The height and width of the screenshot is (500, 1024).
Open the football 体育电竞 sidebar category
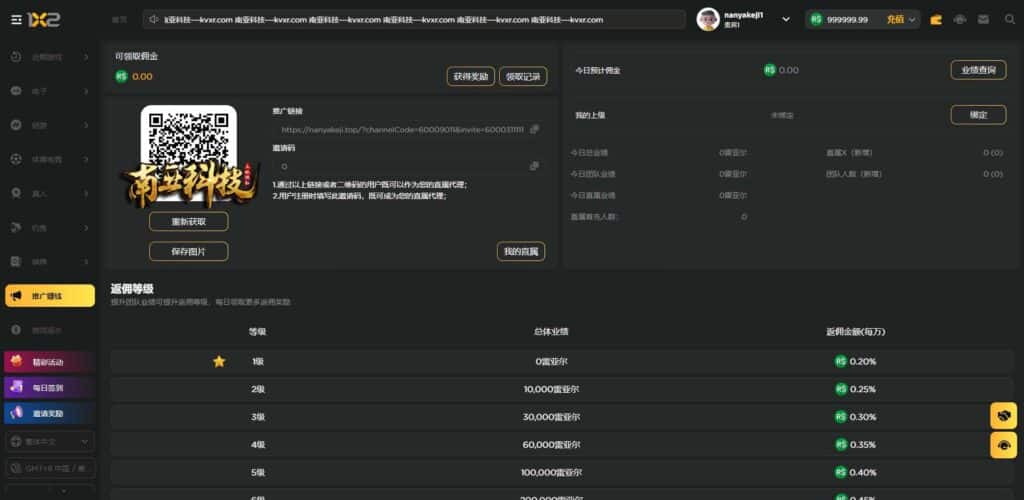[x=50, y=159]
